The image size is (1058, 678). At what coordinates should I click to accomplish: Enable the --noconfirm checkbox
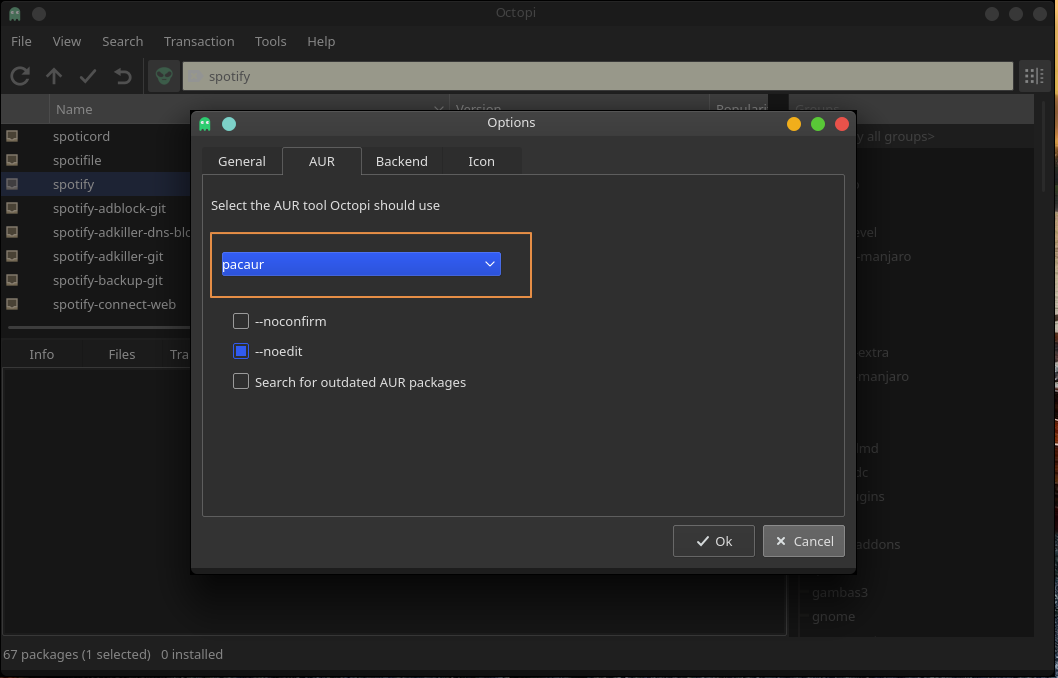241,321
